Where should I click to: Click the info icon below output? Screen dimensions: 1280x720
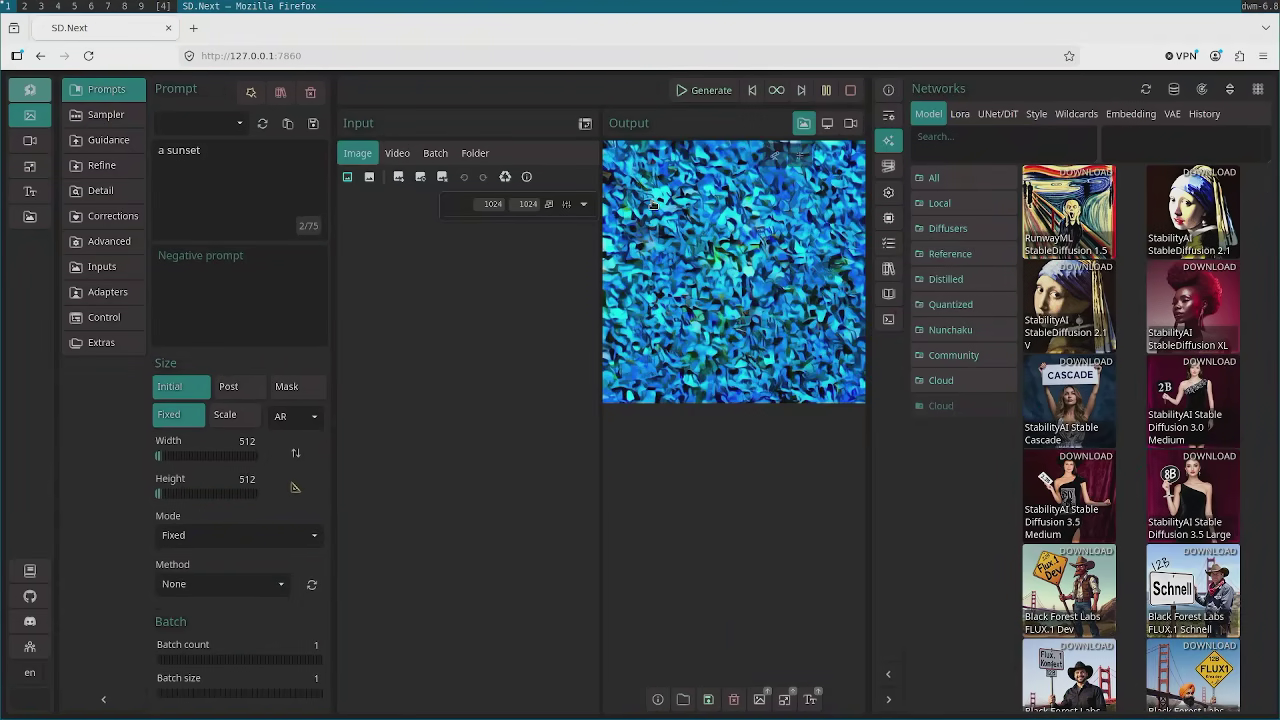658,700
